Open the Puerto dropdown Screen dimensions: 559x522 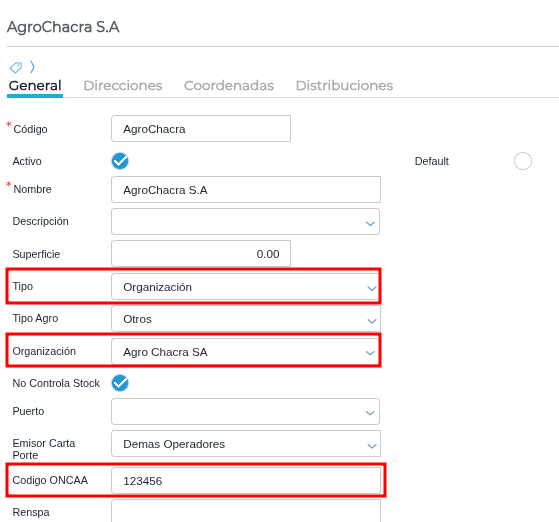(x=245, y=411)
